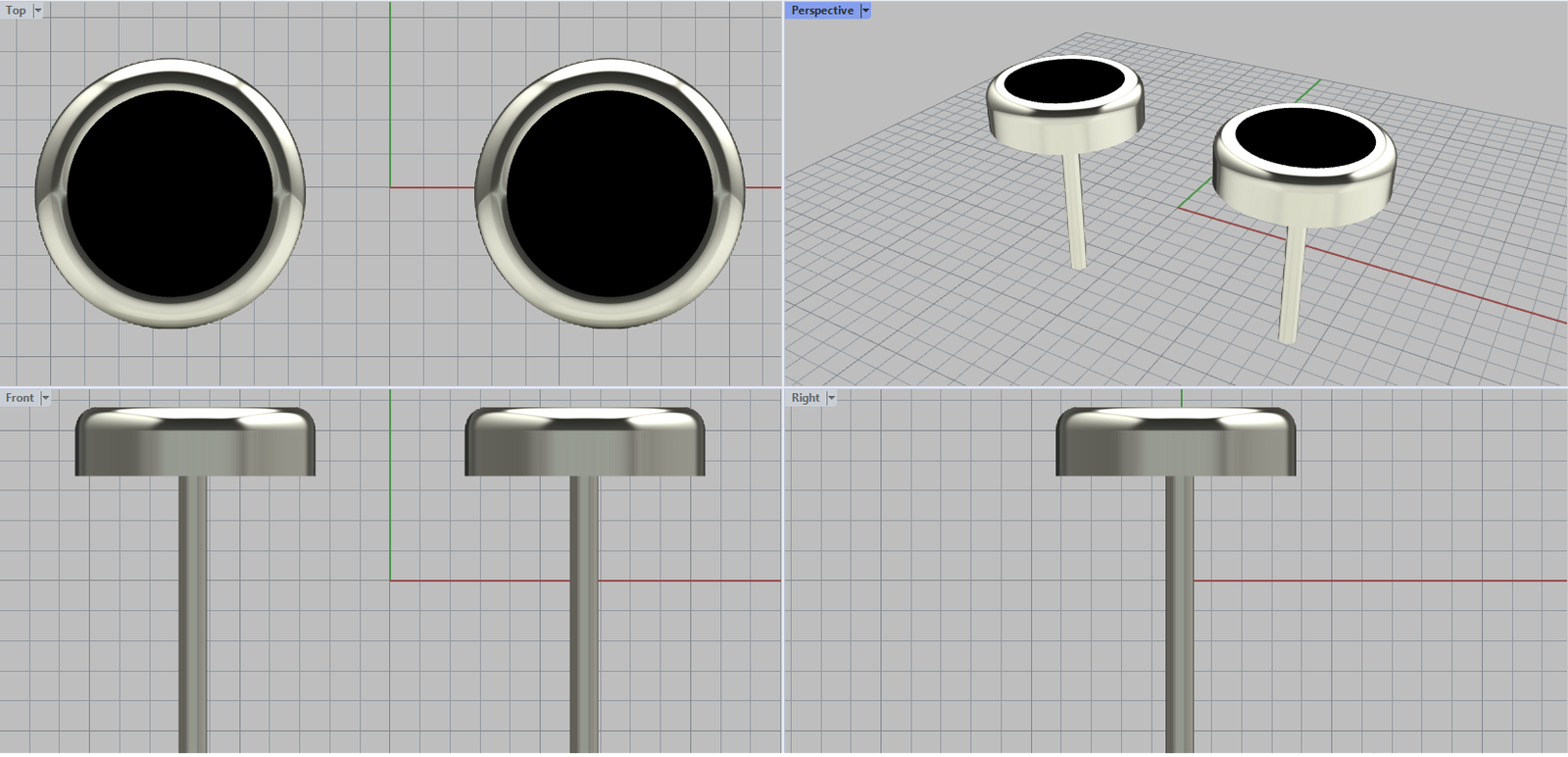Open the Front viewport dropdown arrow
The image size is (1568, 757).
(45, 398)
